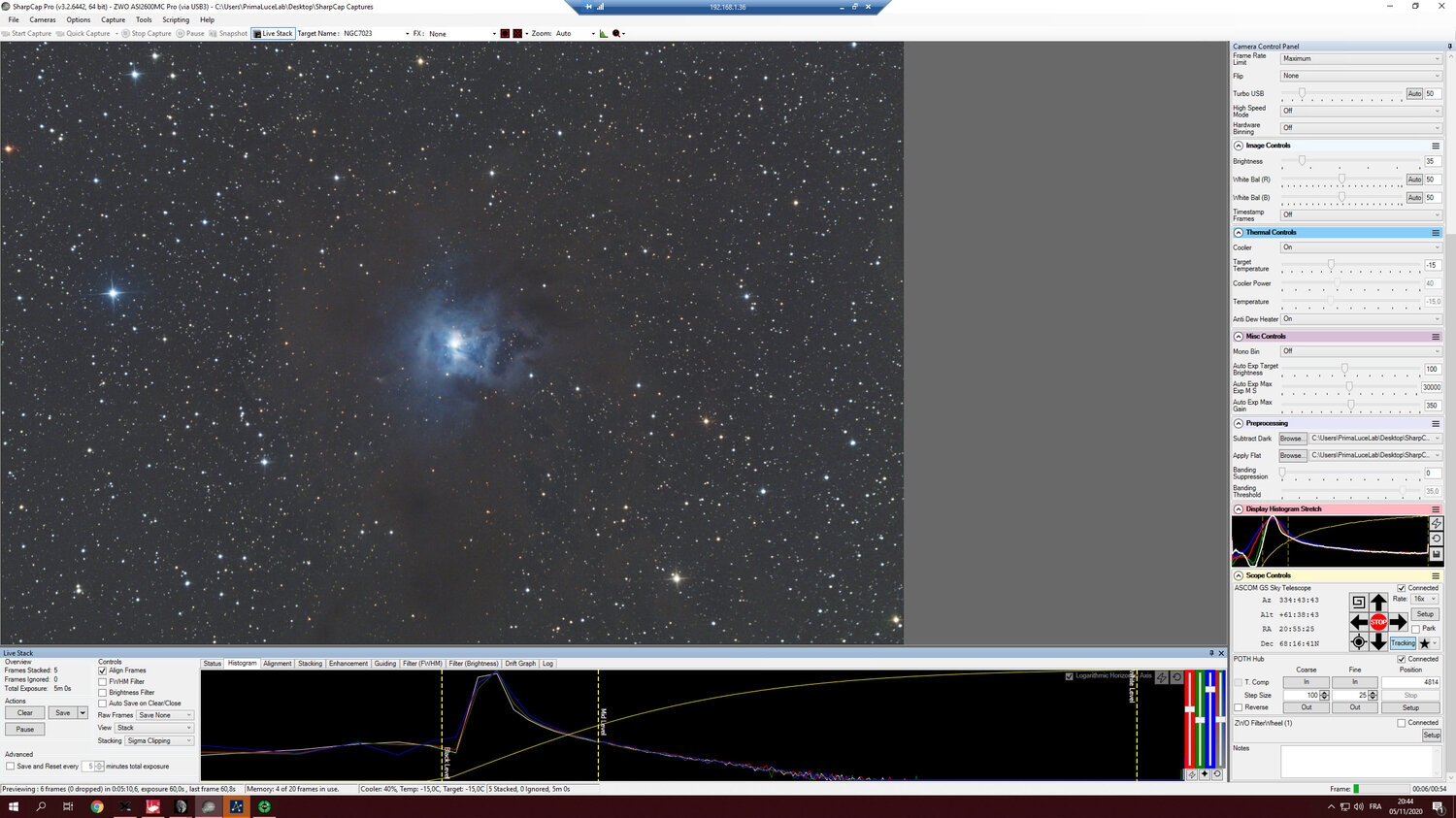Enable Auto Save on Clear/Close
The image size is (1456, 818).
103,703
